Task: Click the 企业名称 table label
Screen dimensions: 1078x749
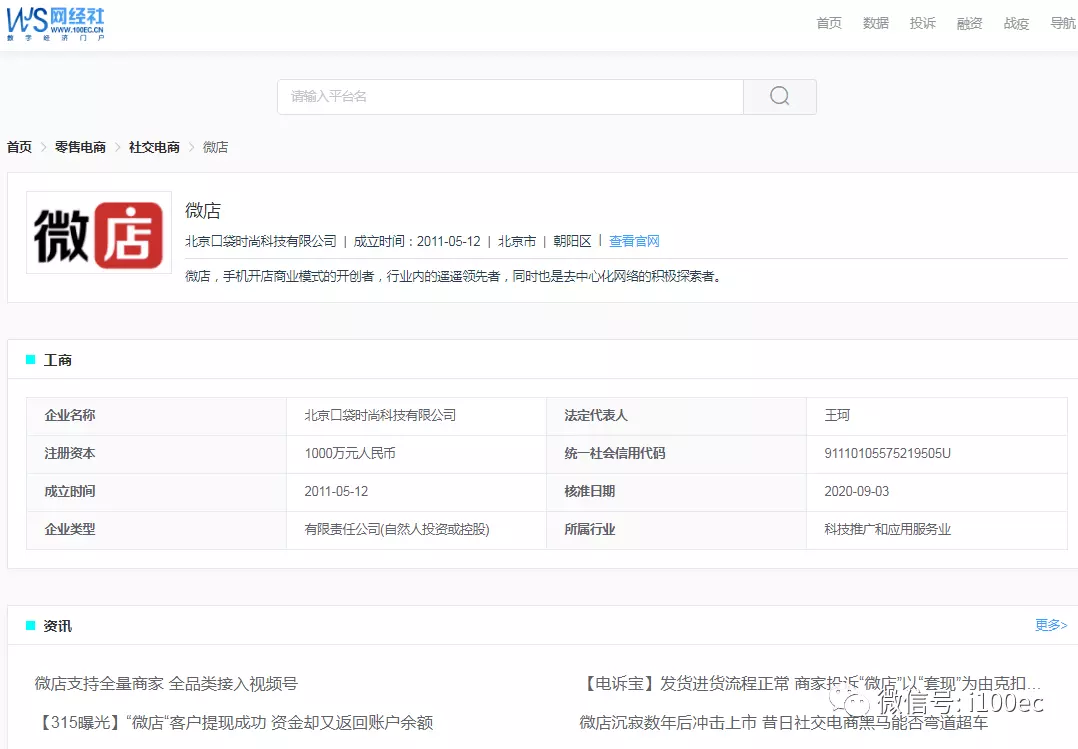Action: (70, 415)
